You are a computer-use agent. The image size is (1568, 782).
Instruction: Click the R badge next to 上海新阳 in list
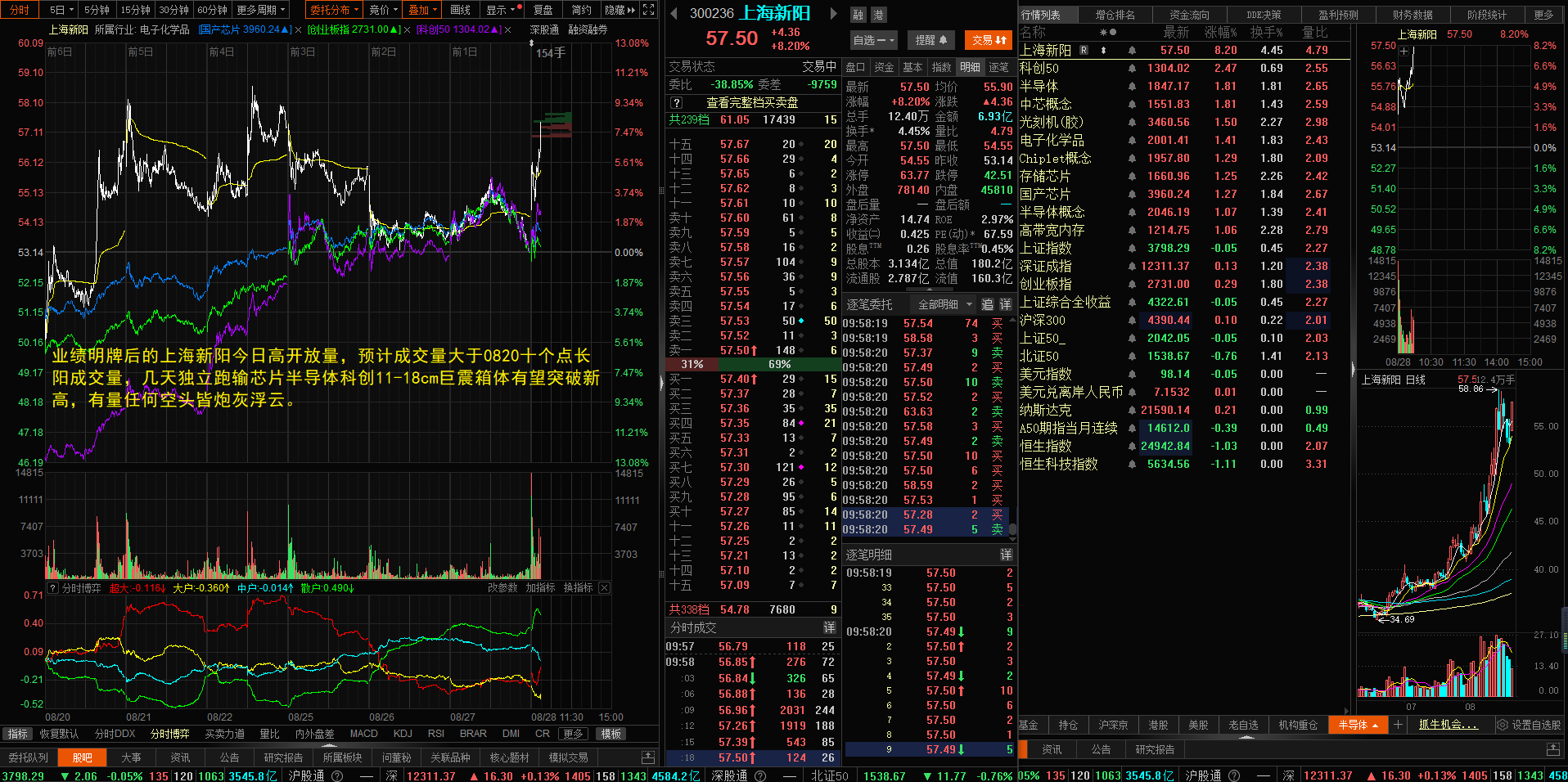[x=1084, y=50]
